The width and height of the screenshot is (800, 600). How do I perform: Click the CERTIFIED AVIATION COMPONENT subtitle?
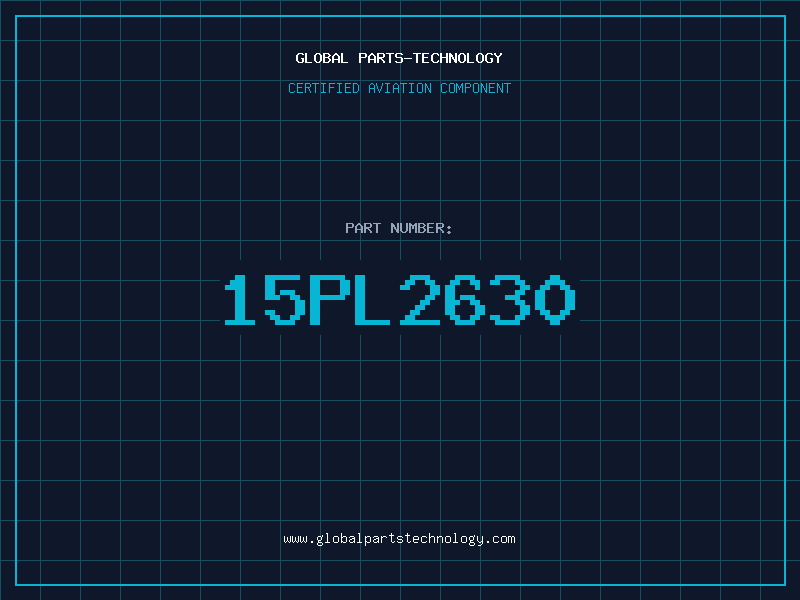tap(399, 88)
